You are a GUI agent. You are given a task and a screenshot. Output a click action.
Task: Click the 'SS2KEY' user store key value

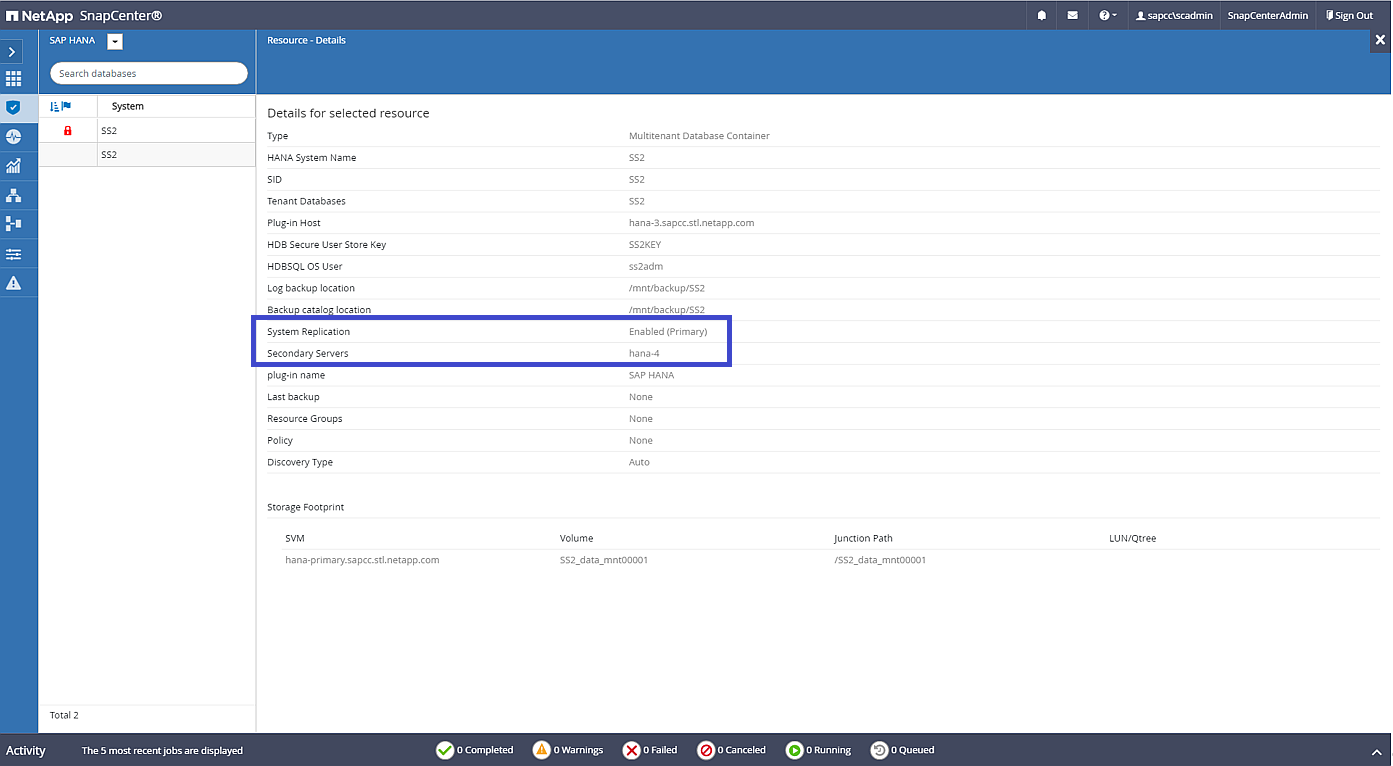point(645,245)
